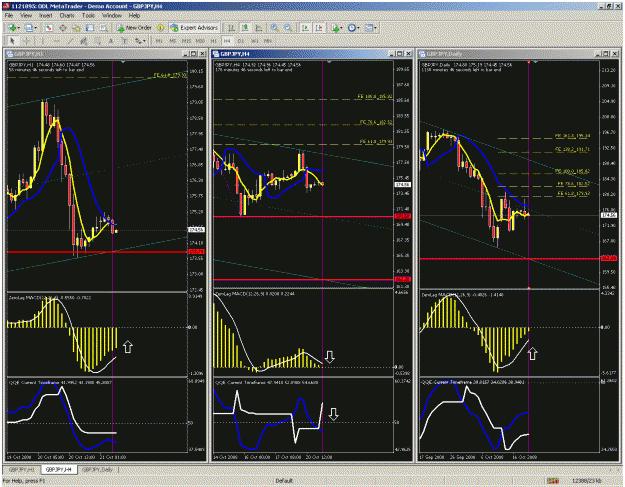
Task: Open a new chart from the toolbar
Action: (12, 28)
